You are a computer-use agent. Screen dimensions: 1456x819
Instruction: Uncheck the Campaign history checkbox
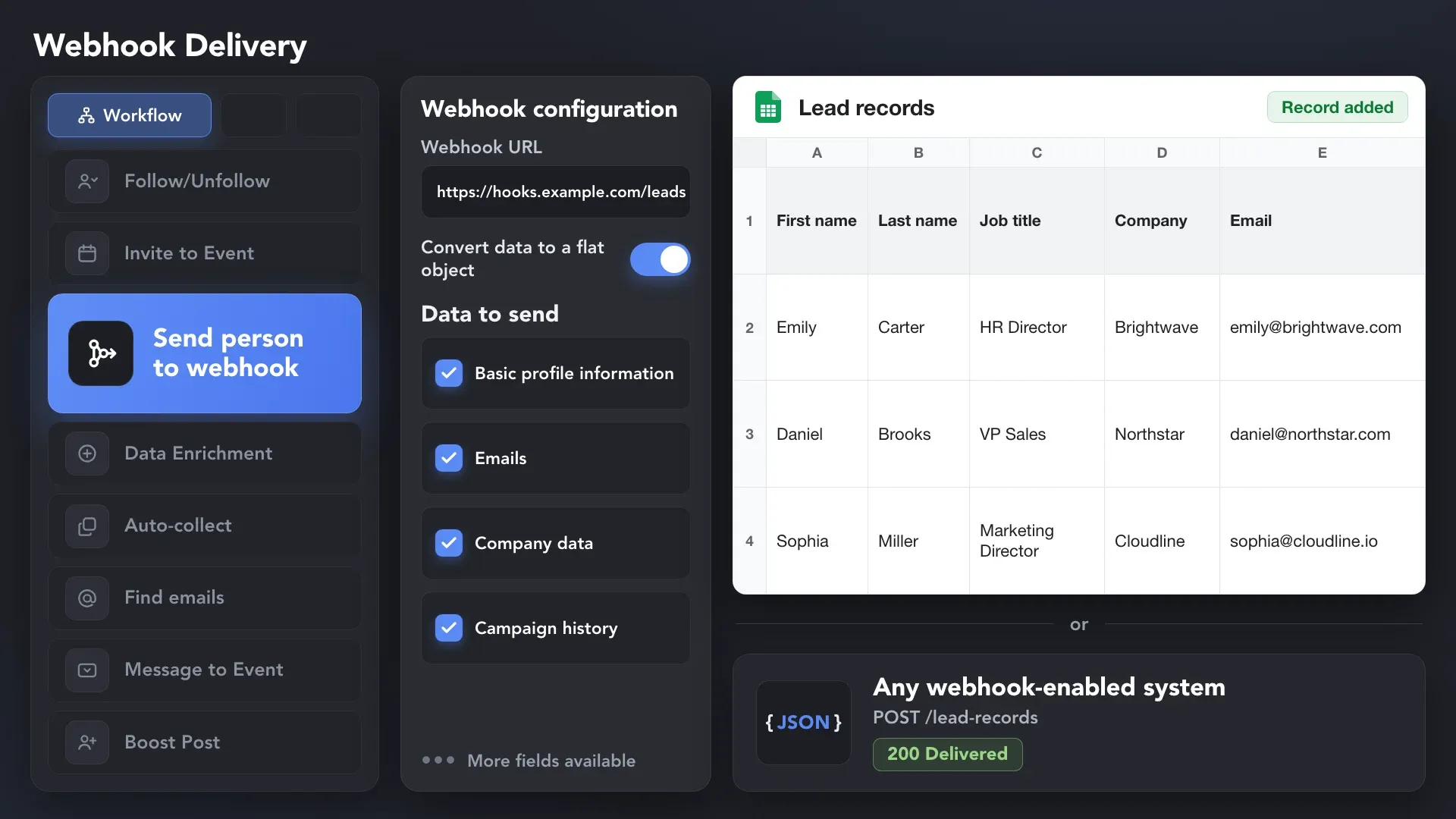[449, 628]
